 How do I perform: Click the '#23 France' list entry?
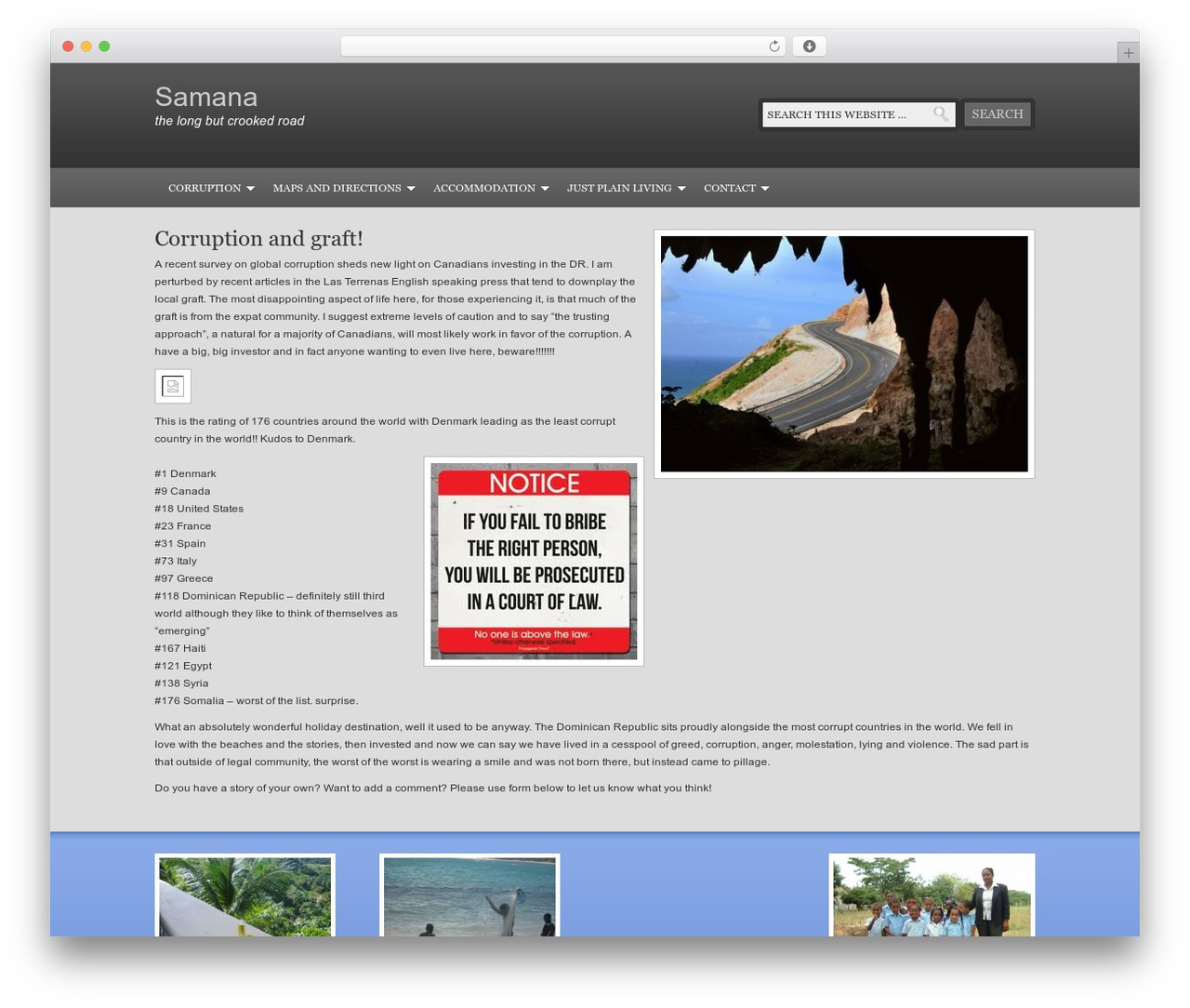coord(183,526)
